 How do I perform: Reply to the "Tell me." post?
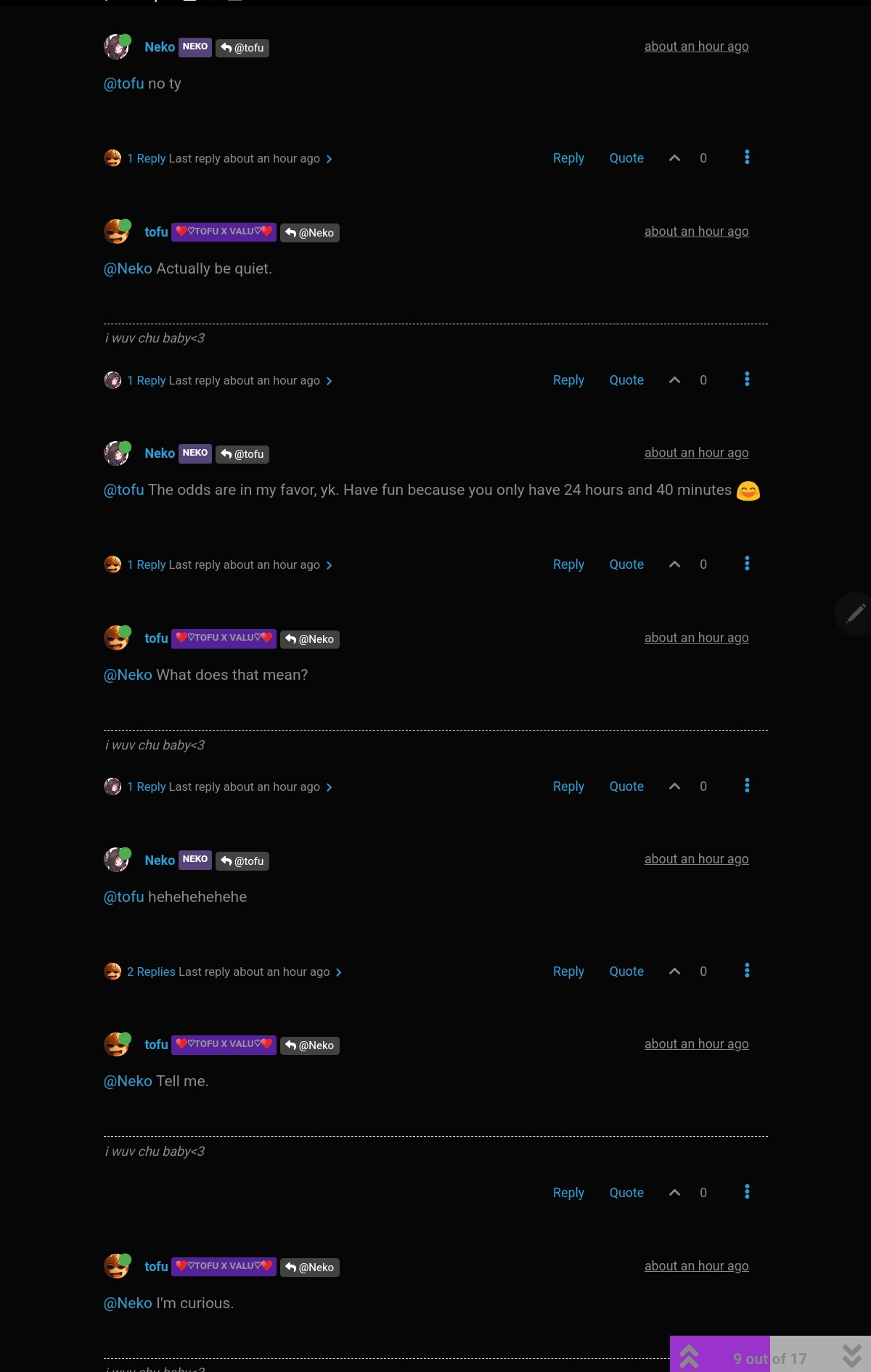[568, 1193]
